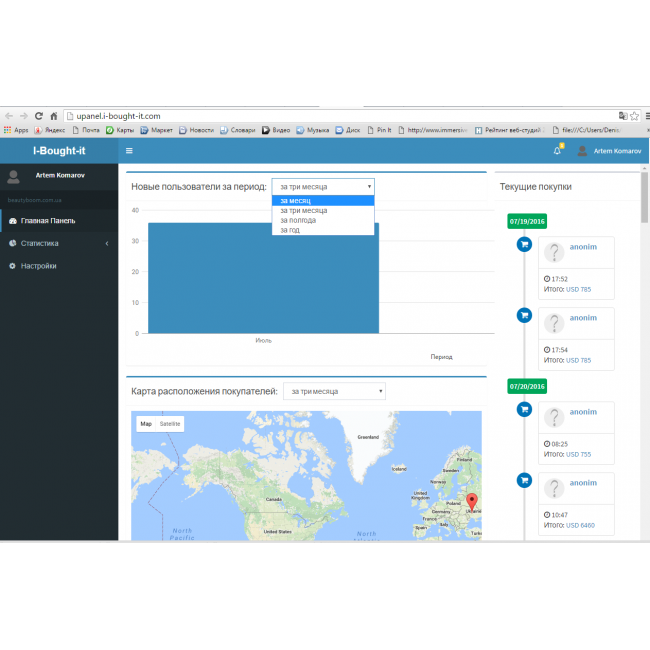
Task: Click the Apps bookmarks bar icon
Action: tap(16, 130)
